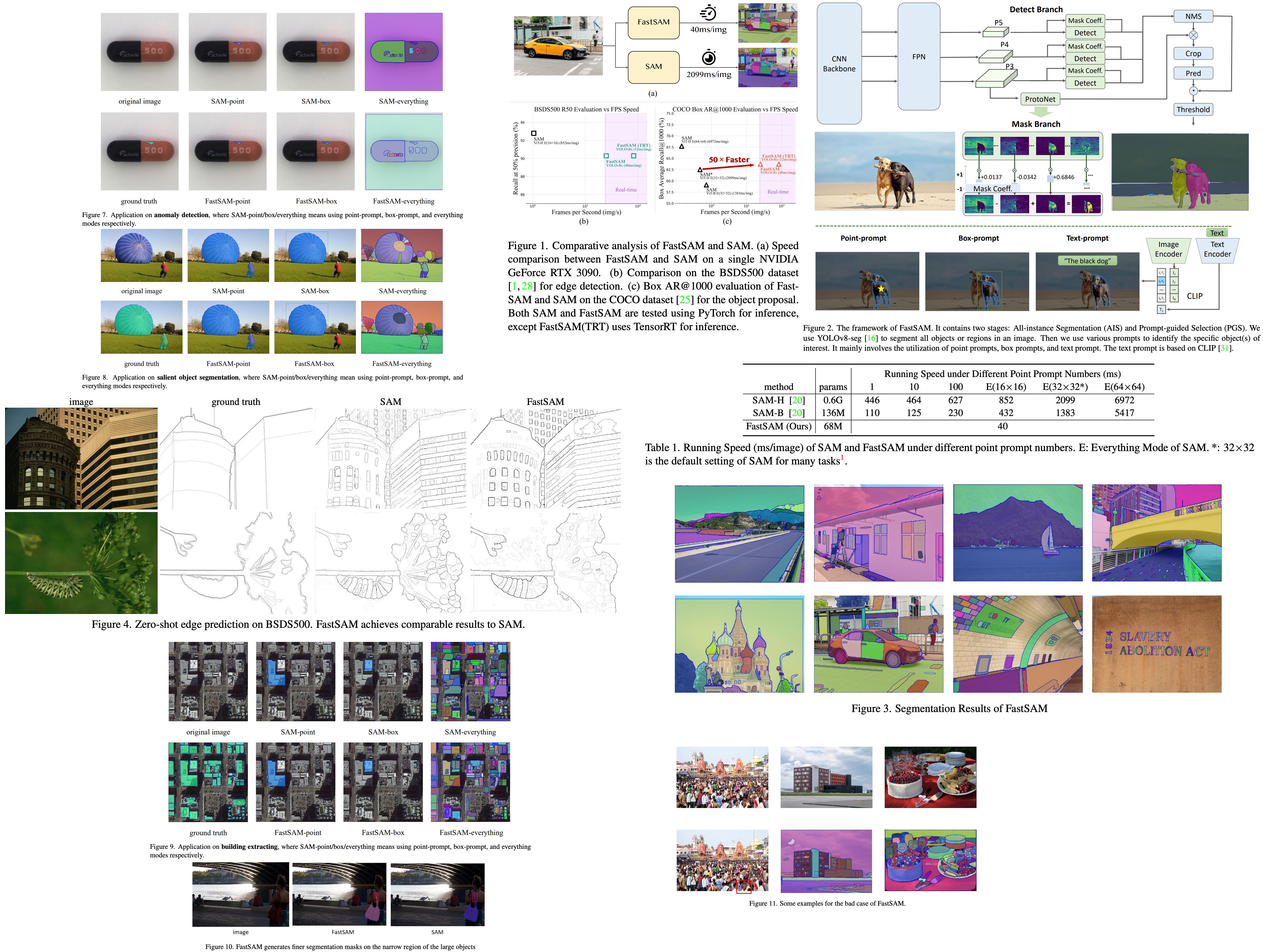Click the FastSAM-everything building extraction thumbnail

470,782
